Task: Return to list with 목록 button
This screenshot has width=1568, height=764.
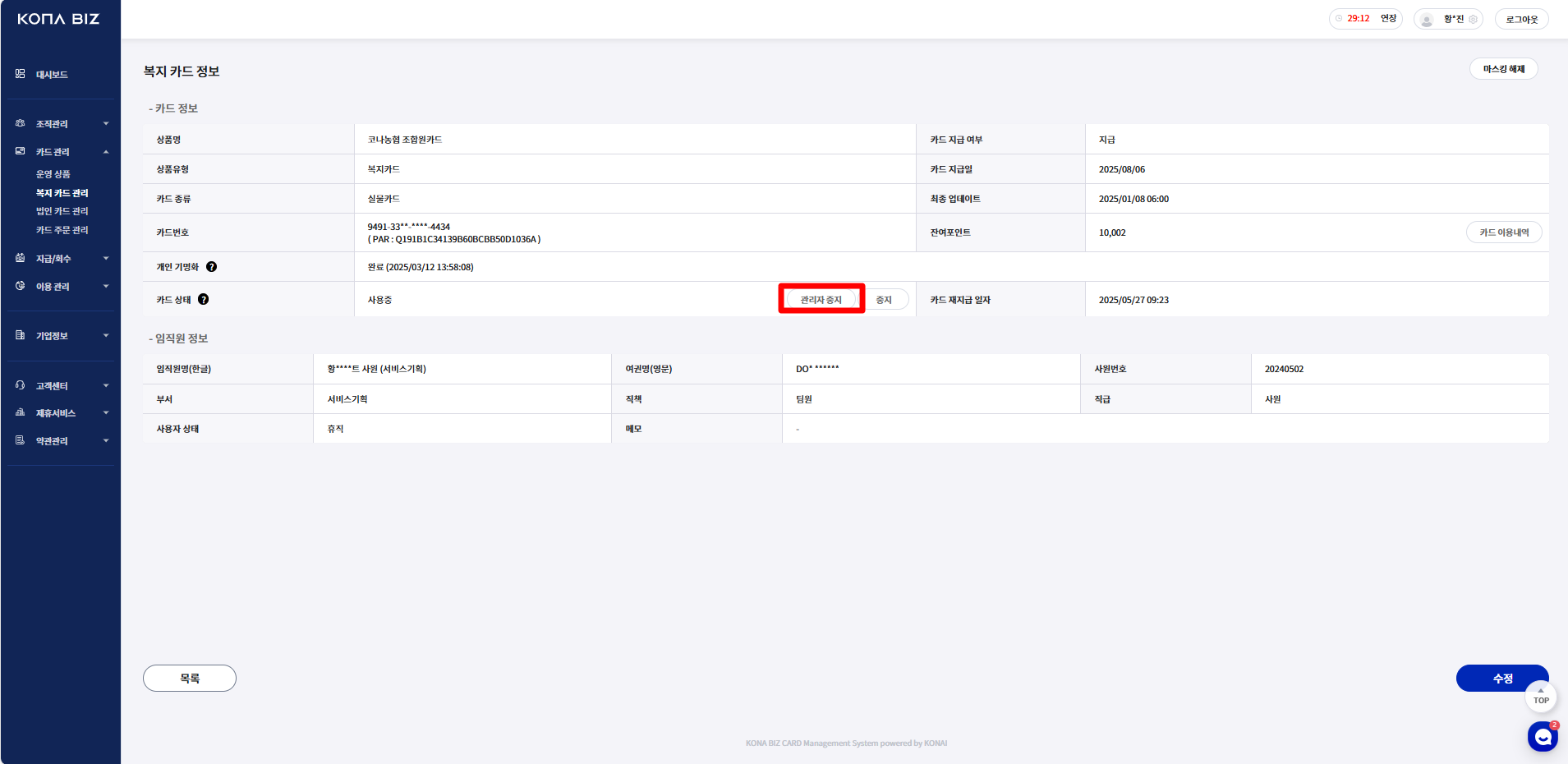Action: click(190, 679)
